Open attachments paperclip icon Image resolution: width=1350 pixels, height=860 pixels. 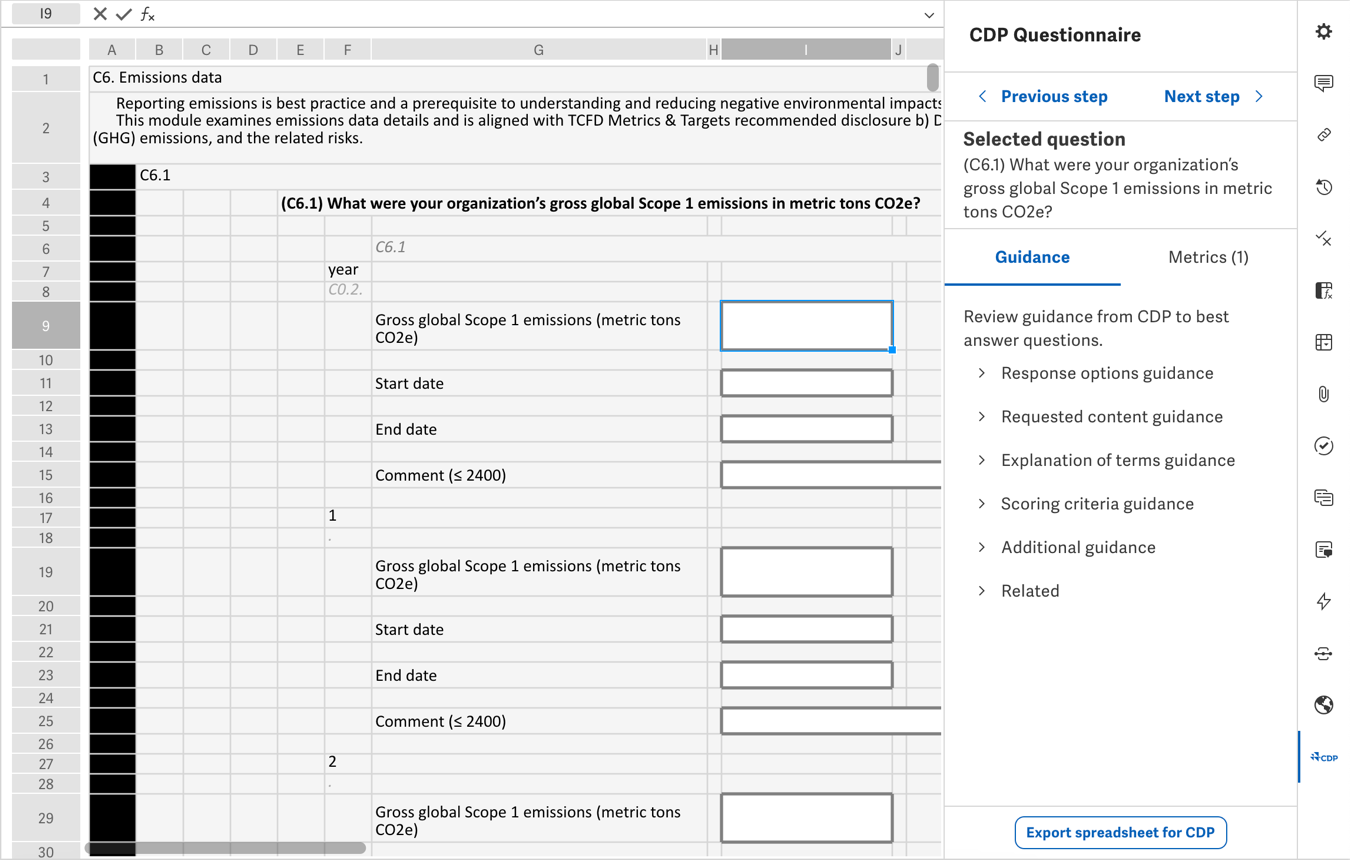[1324, 394]
